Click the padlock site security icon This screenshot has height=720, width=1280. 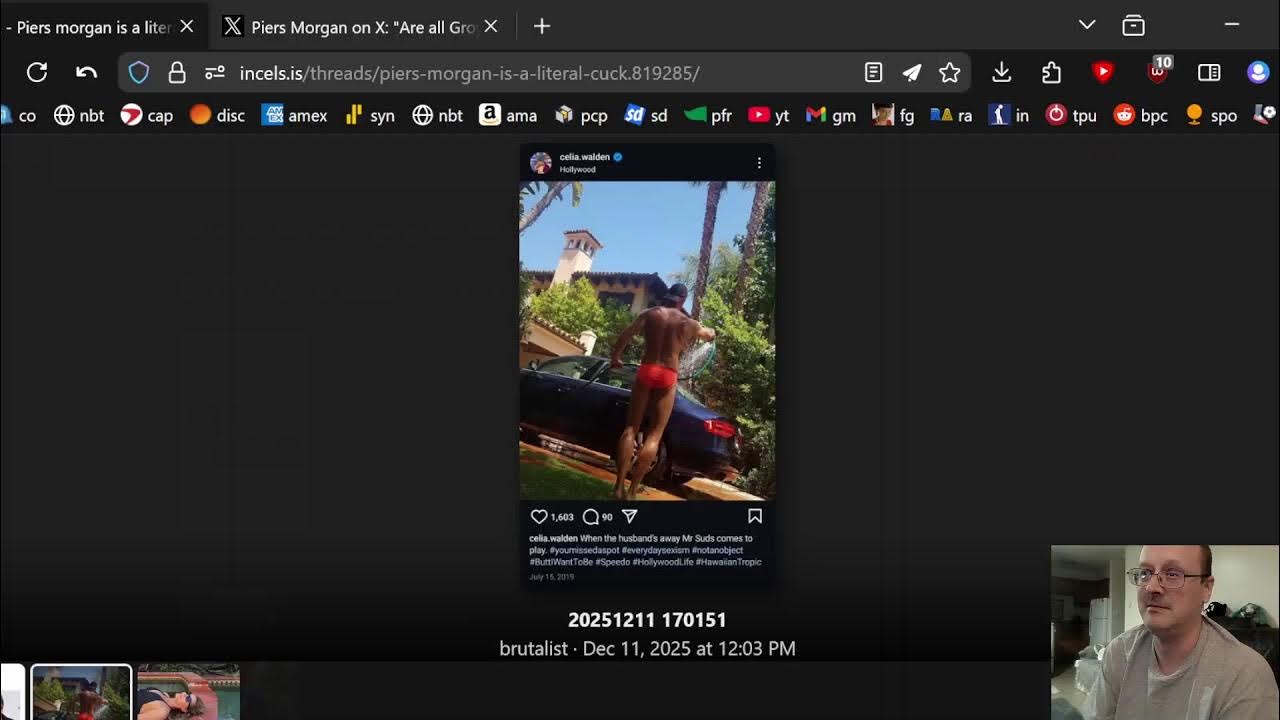click(x=177, y=72)
